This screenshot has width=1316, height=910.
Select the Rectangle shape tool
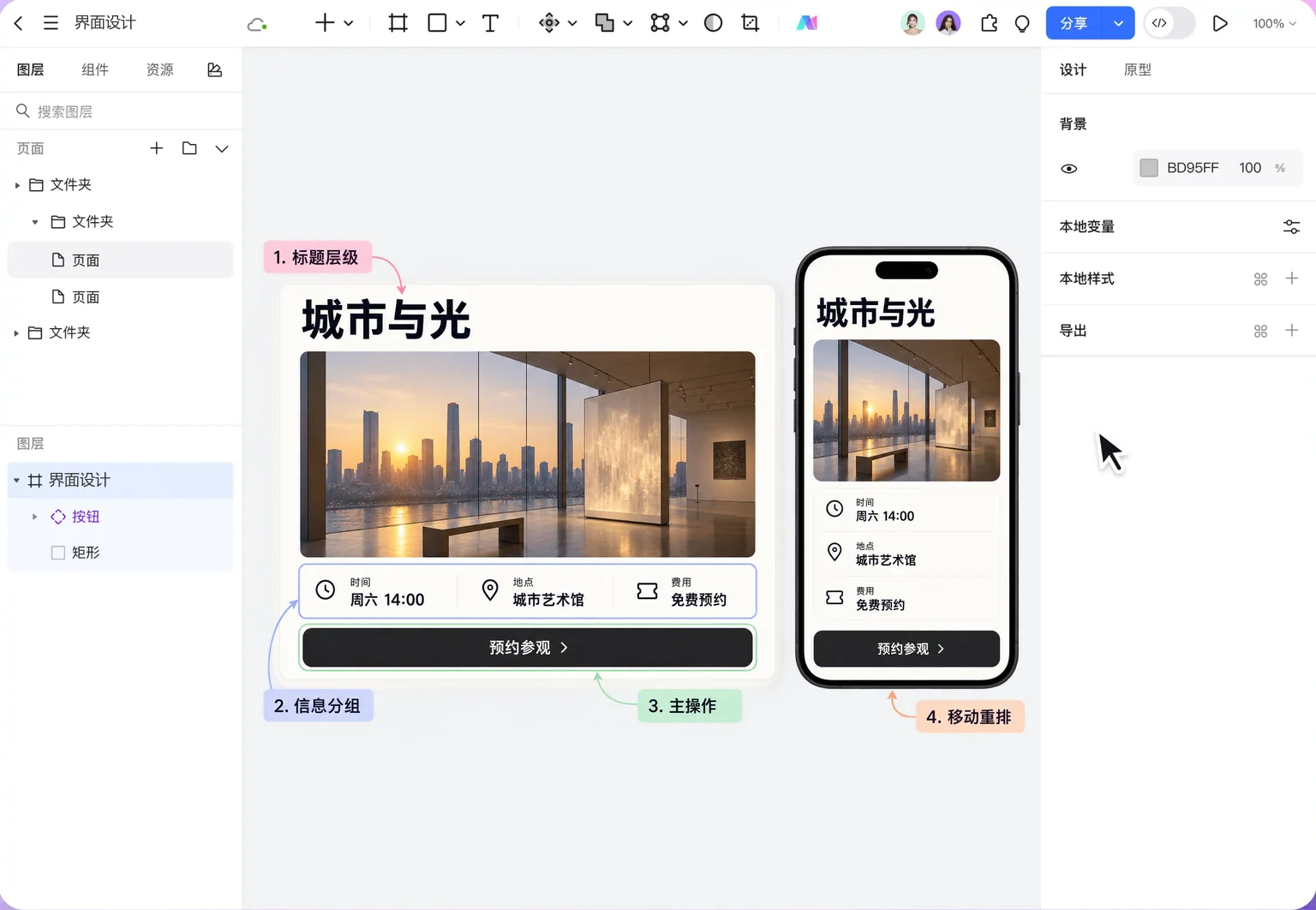(x=437, y=23)
